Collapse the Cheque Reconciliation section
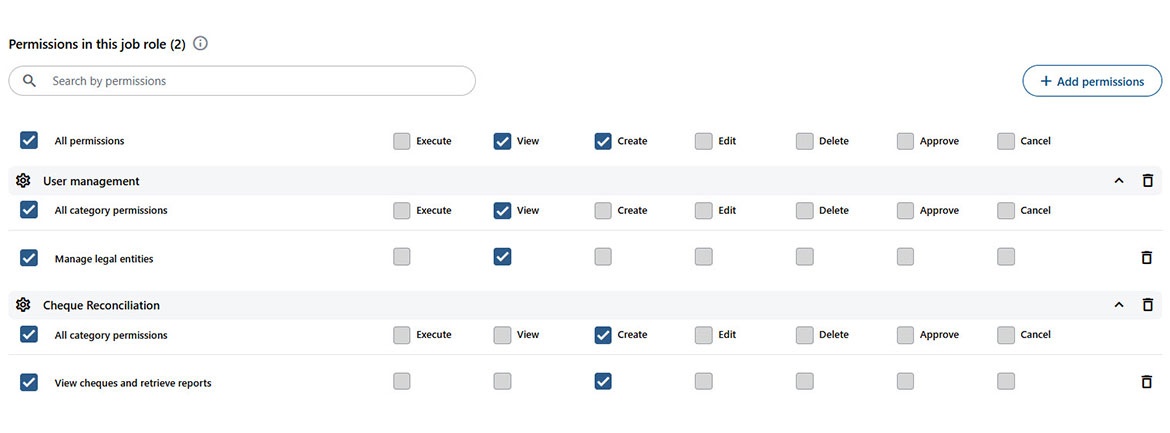1170x433 pixels. 1119,305
